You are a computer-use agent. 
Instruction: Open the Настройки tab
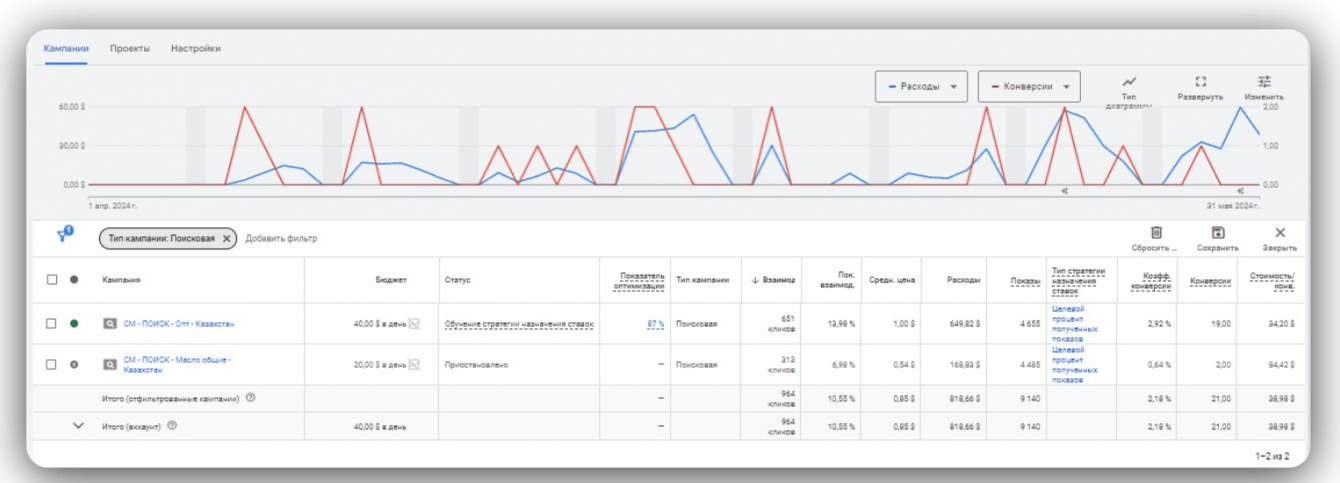[x=195, y=48]
